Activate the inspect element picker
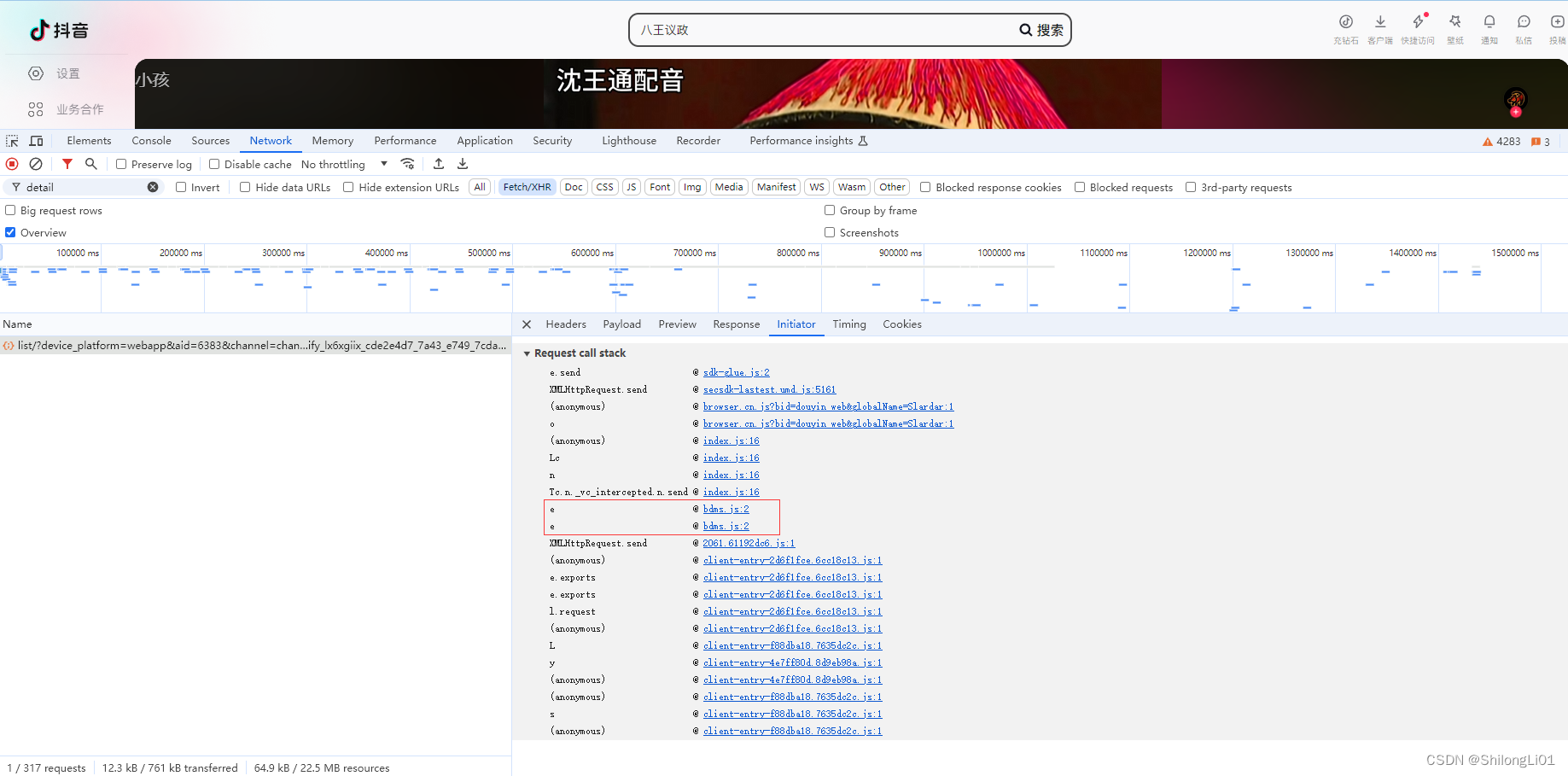The width and height of the screenshot is (1568, 776). (x=12, y=141)
